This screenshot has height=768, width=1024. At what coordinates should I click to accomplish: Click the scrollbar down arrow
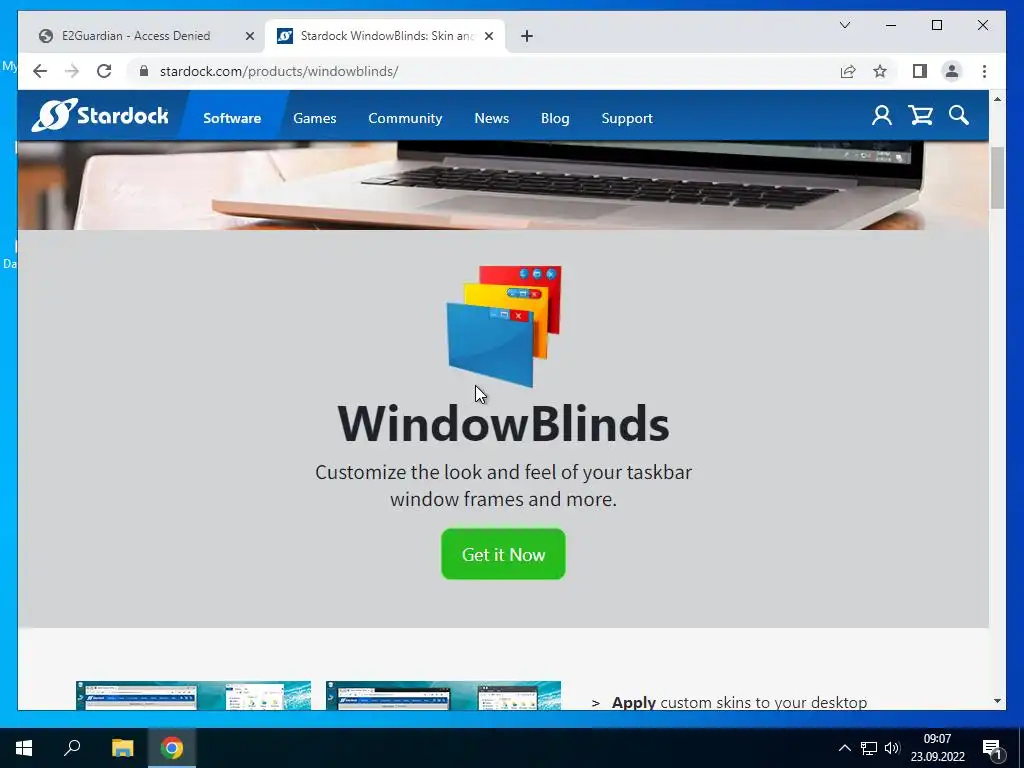997,701
